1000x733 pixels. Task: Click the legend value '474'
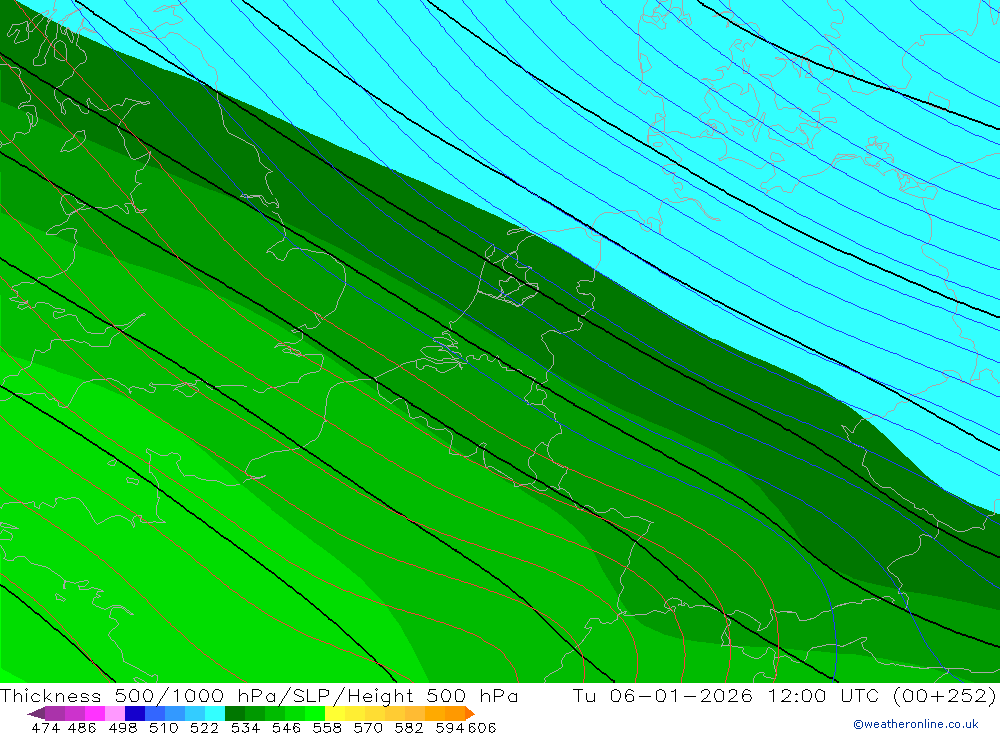(45, 727)
